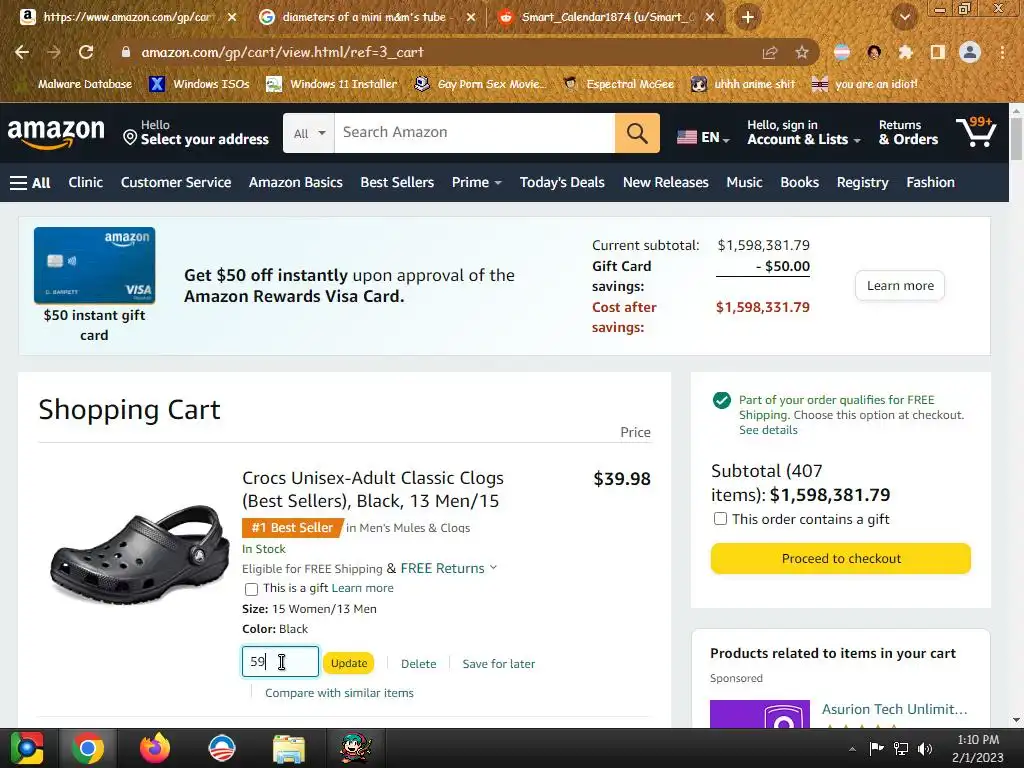Click the Crocs clog product image
The height and width of the screenshot is (768, 1024).
tap(139, 554)
